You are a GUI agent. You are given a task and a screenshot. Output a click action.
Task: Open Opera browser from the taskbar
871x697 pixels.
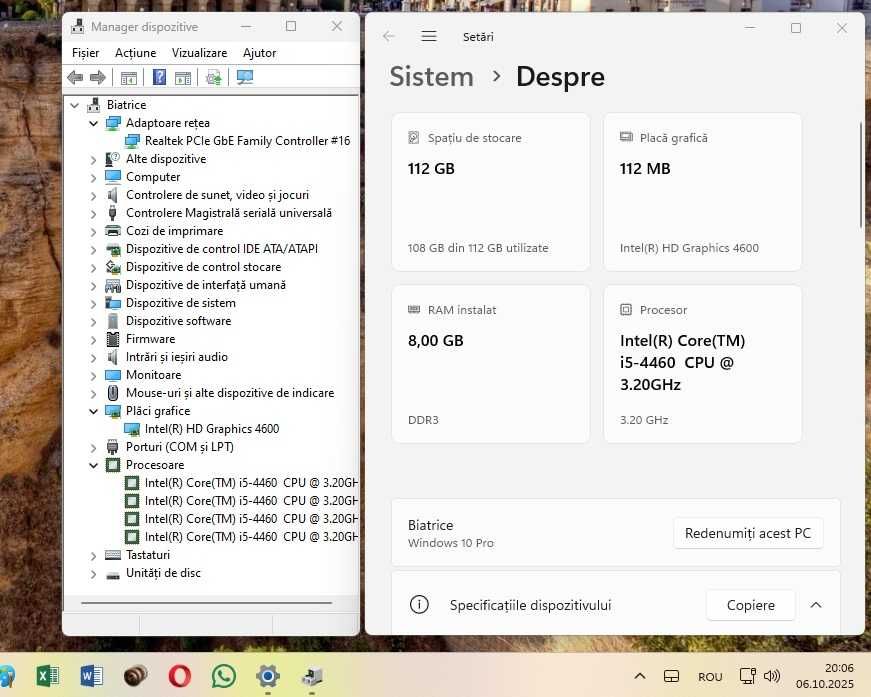click(179, 676)
